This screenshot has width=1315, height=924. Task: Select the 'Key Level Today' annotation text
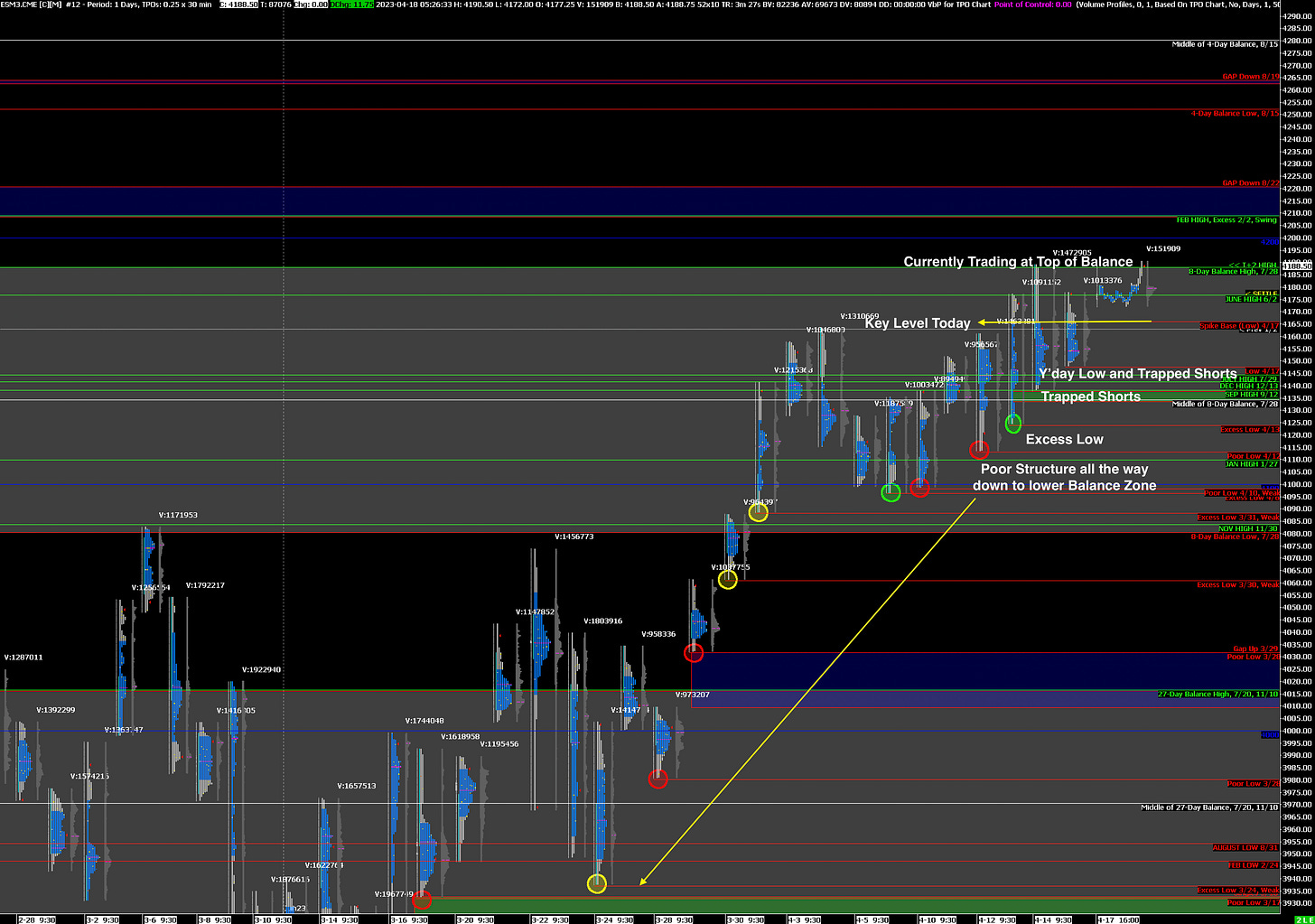point(918,323)
